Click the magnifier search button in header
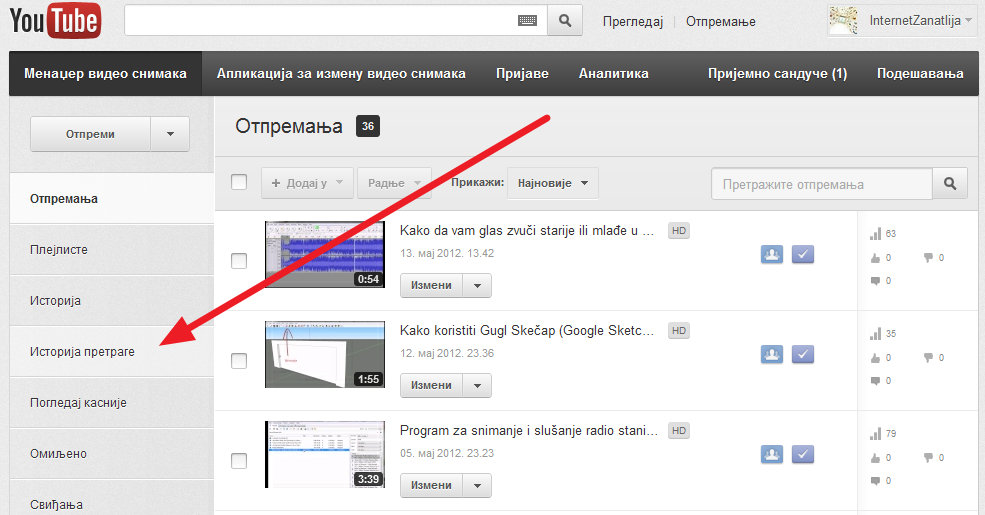This screenshot has height=515, width=985. click(565, 20)
